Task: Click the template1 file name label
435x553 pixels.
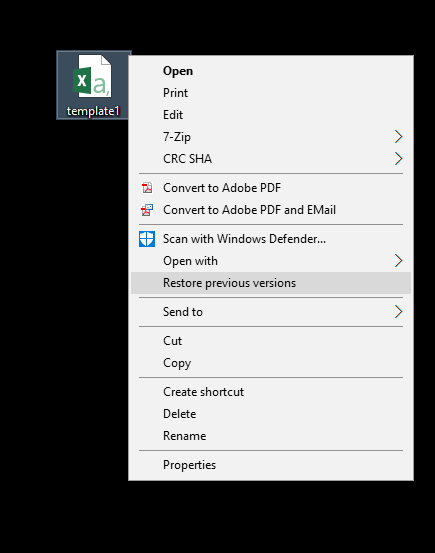Action: [93, 111]
